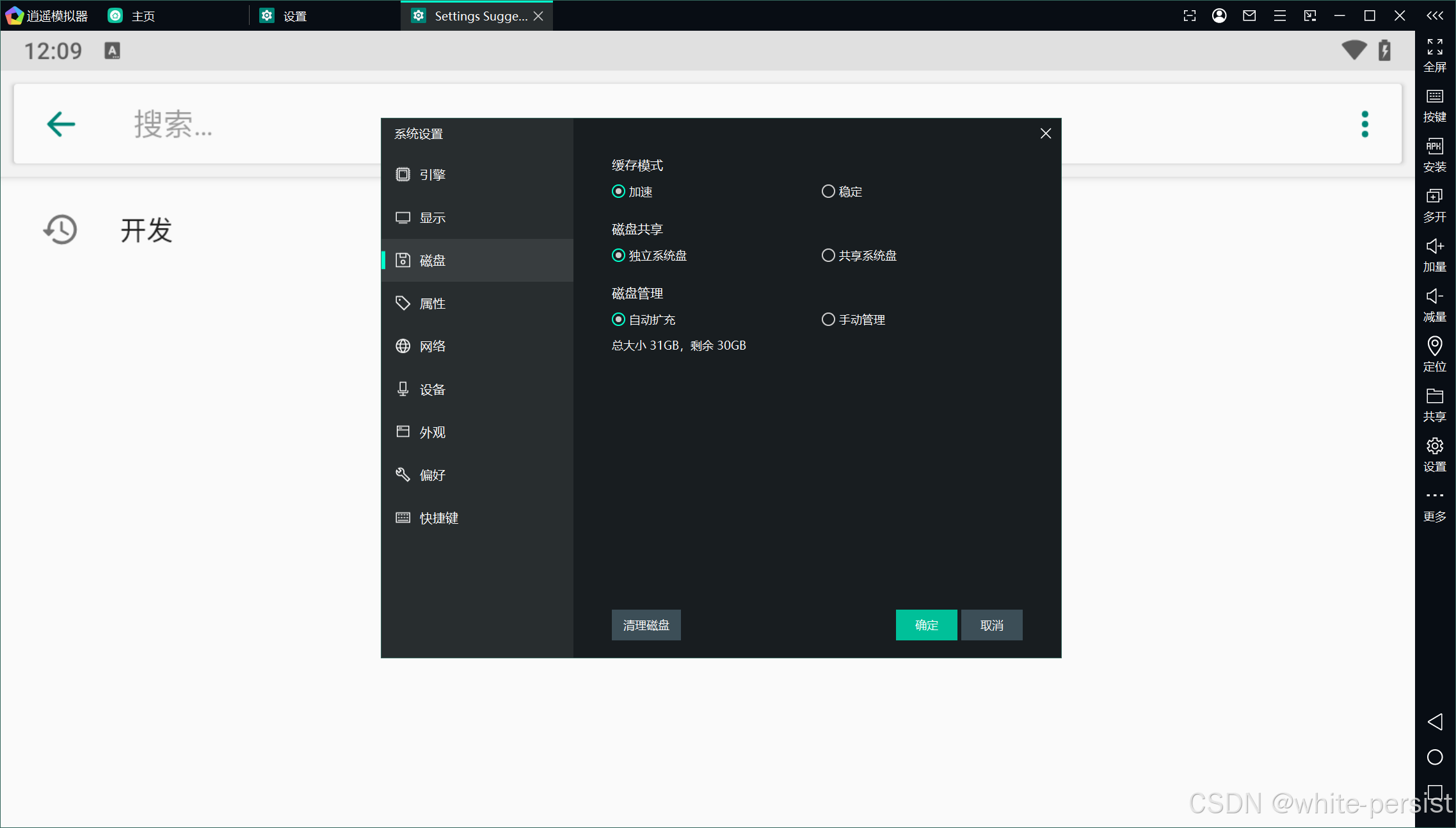Click the 清理磁盘 button

point(646,625)
